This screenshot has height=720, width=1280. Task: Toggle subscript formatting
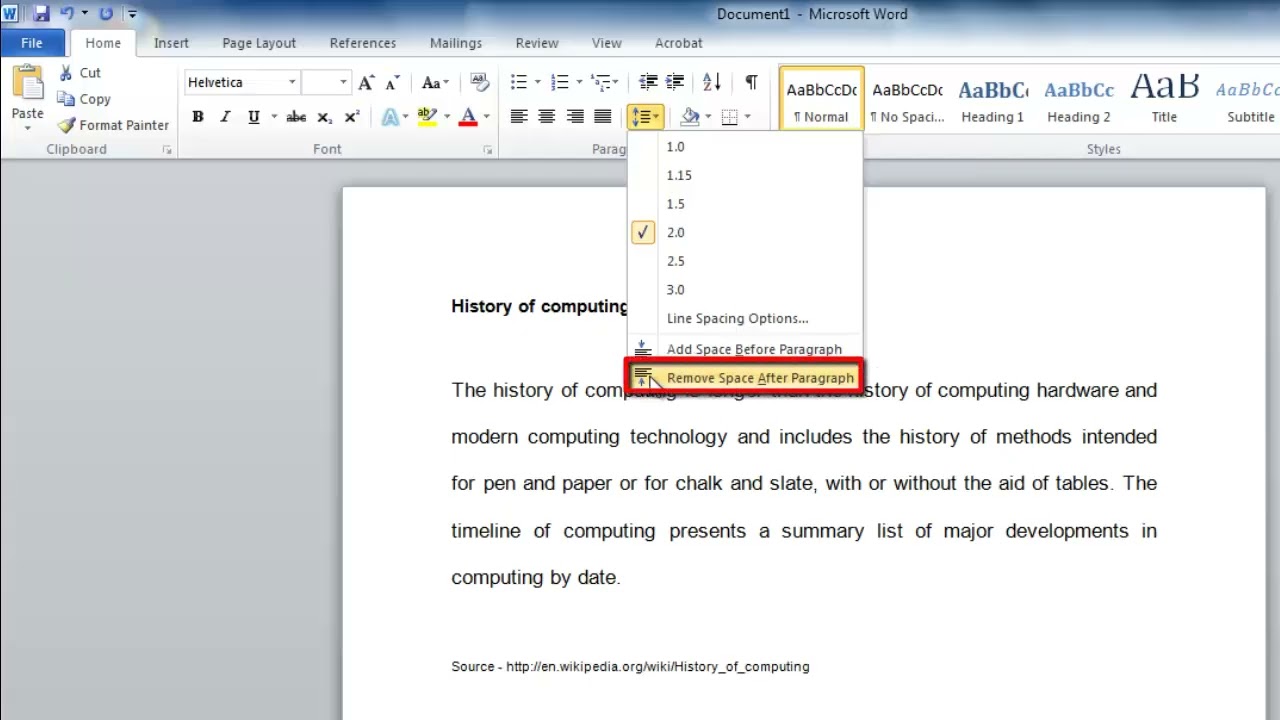[x=324, y=117]
